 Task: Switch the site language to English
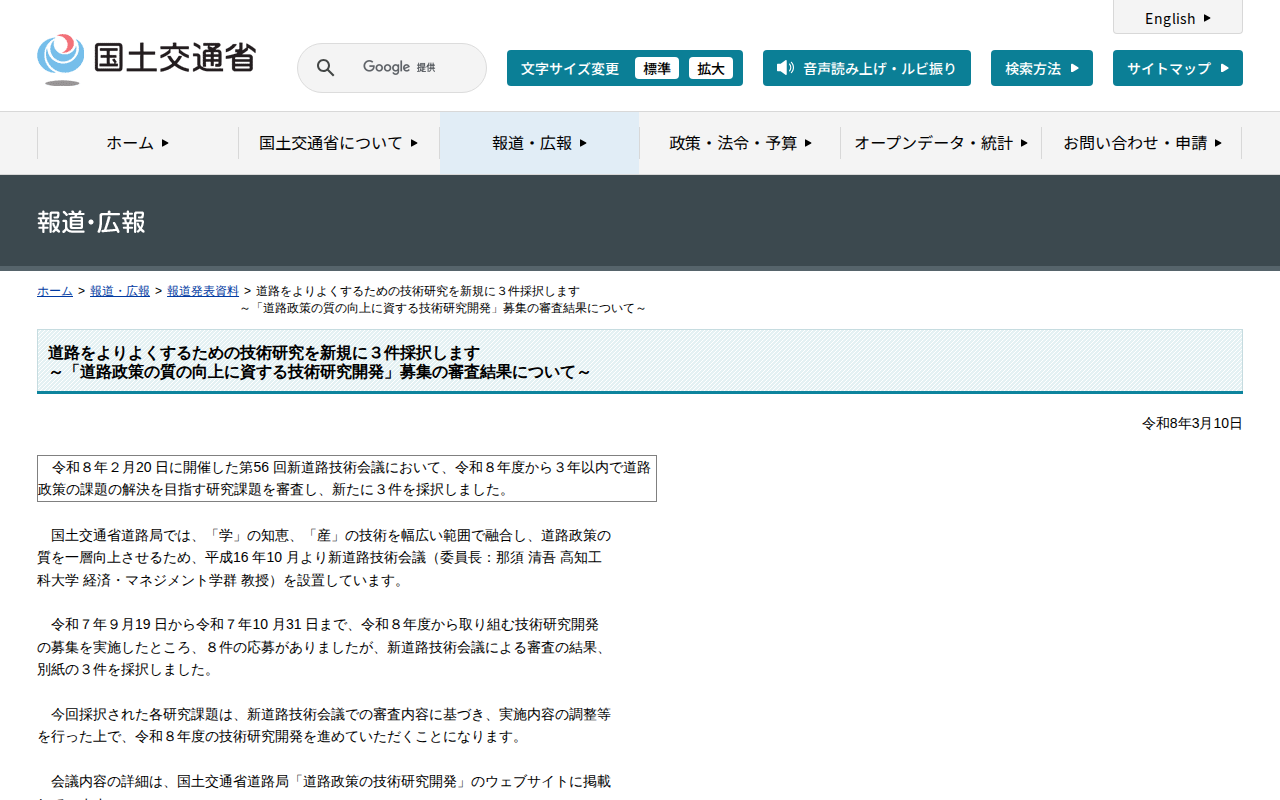[x=1177, y=18]
